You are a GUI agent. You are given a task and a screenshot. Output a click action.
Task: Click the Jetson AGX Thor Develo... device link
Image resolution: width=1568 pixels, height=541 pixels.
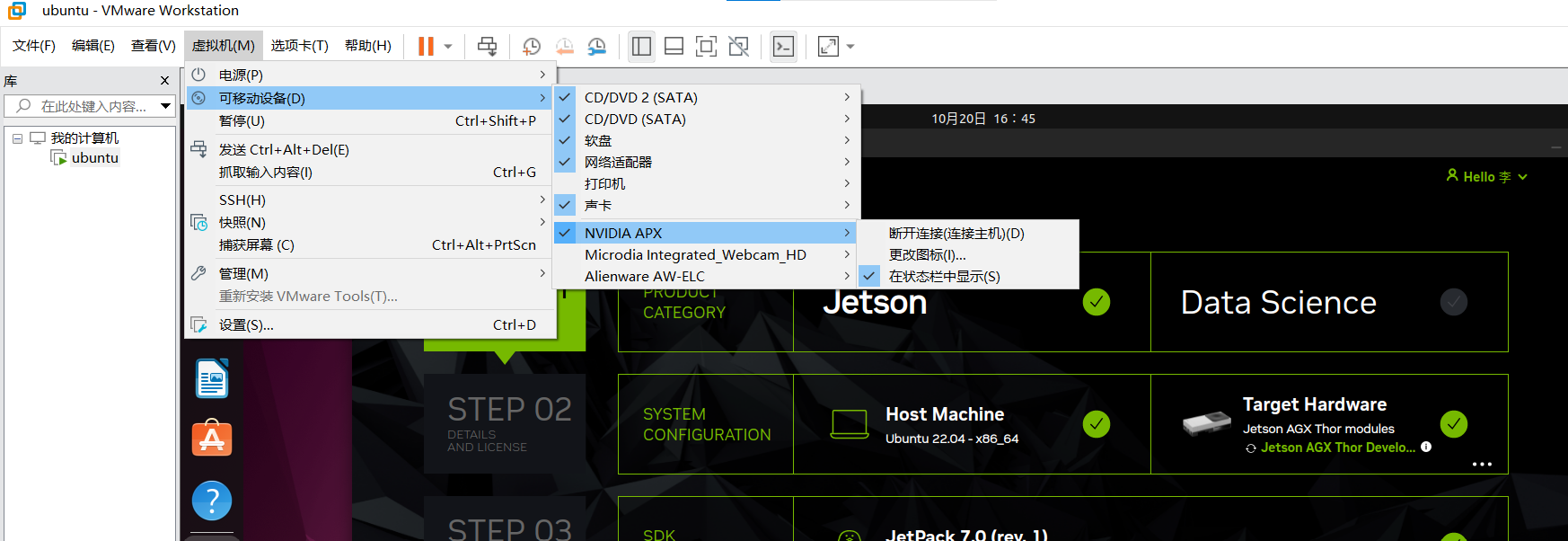[x=1337, y=448]
